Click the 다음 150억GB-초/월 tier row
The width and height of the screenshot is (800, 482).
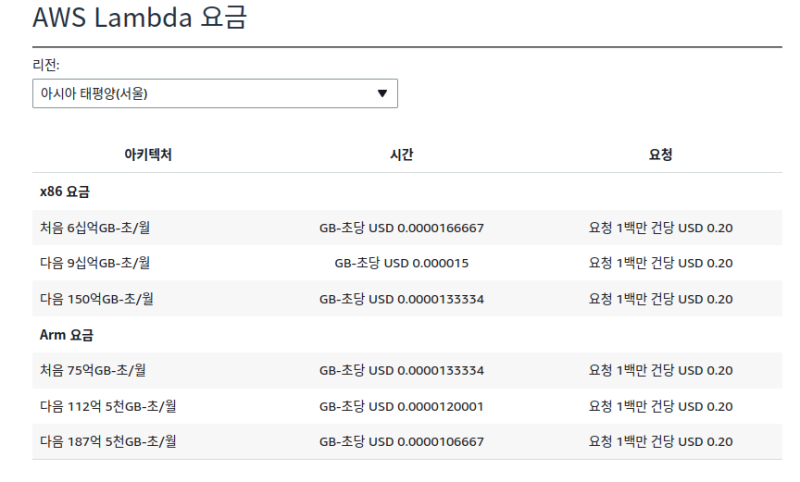[96, 298]
